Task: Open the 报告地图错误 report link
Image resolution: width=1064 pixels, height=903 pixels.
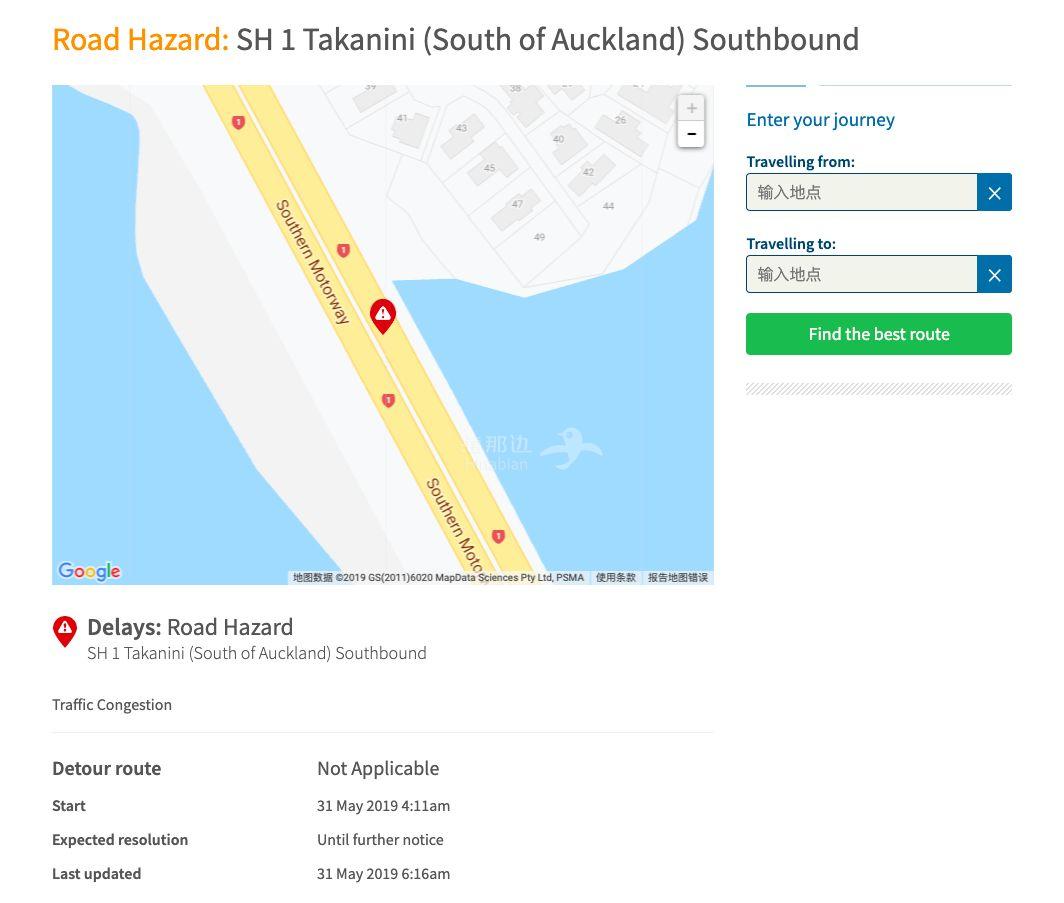Action: [677, 578]
